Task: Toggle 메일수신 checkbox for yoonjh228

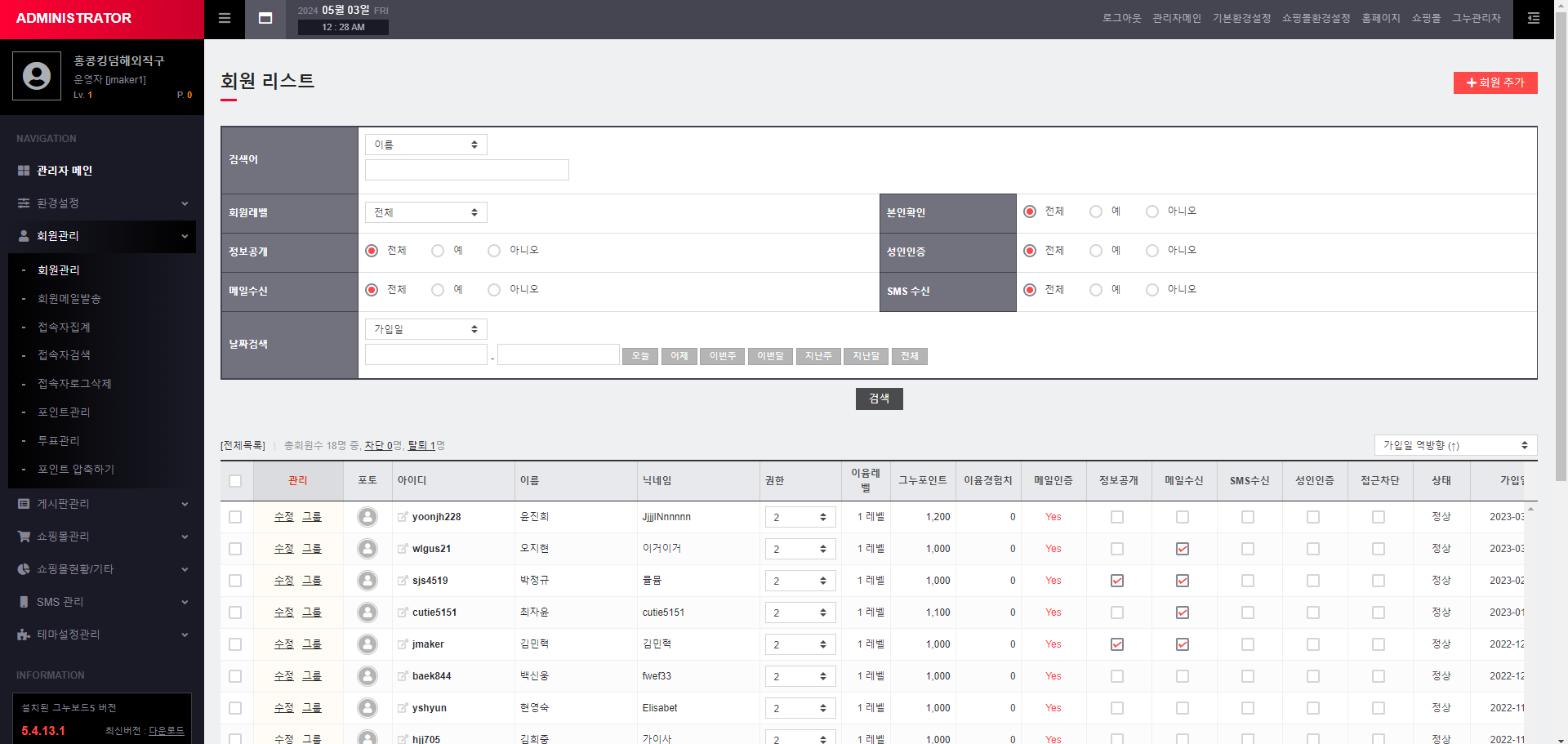Action: pyautogui.click(x=1182, y=517)
